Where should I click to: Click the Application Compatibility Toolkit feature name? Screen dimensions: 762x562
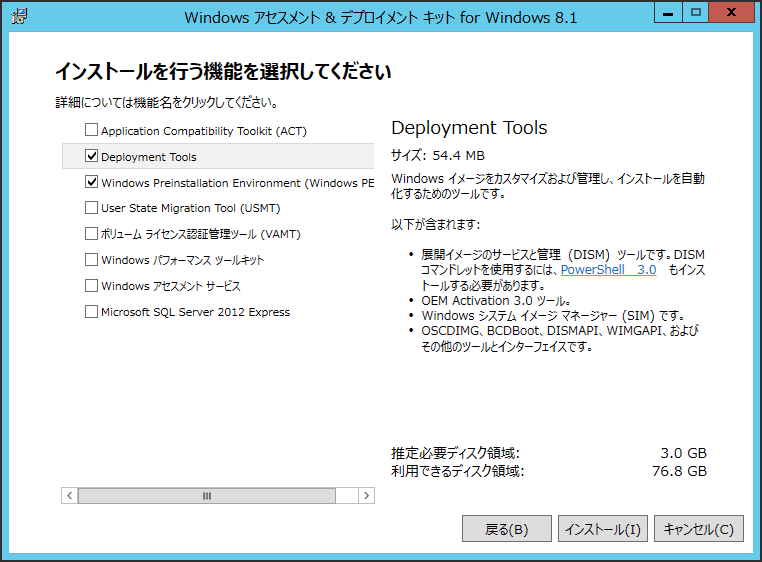coord(204,131)
